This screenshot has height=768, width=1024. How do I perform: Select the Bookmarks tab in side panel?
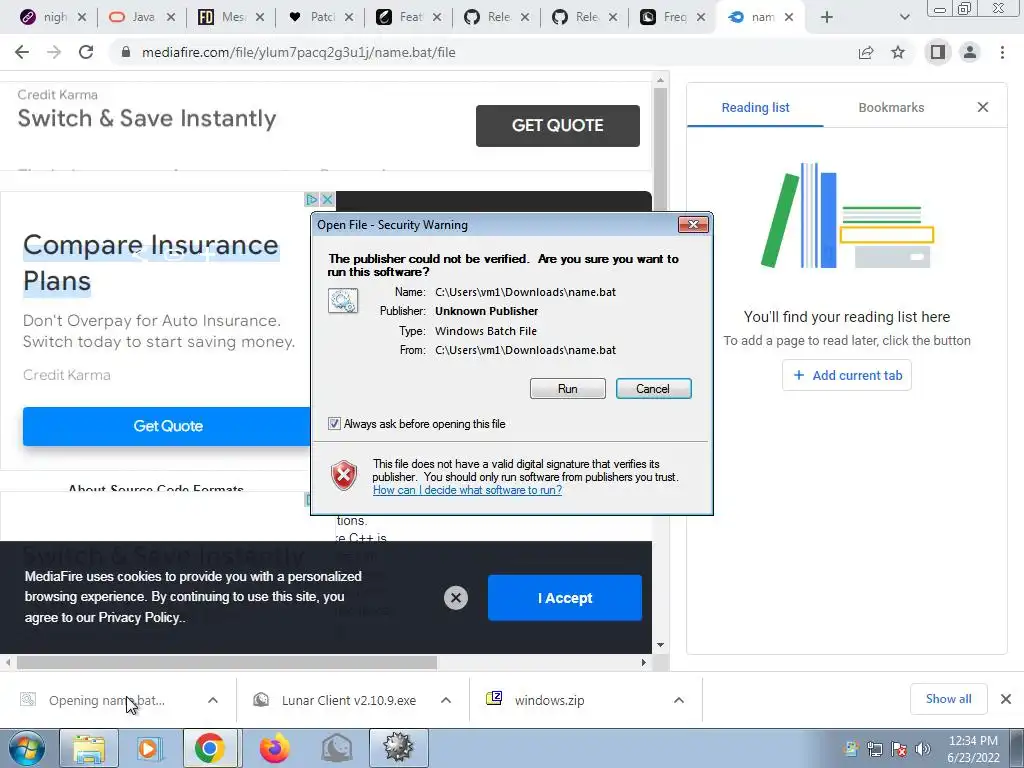891,108
